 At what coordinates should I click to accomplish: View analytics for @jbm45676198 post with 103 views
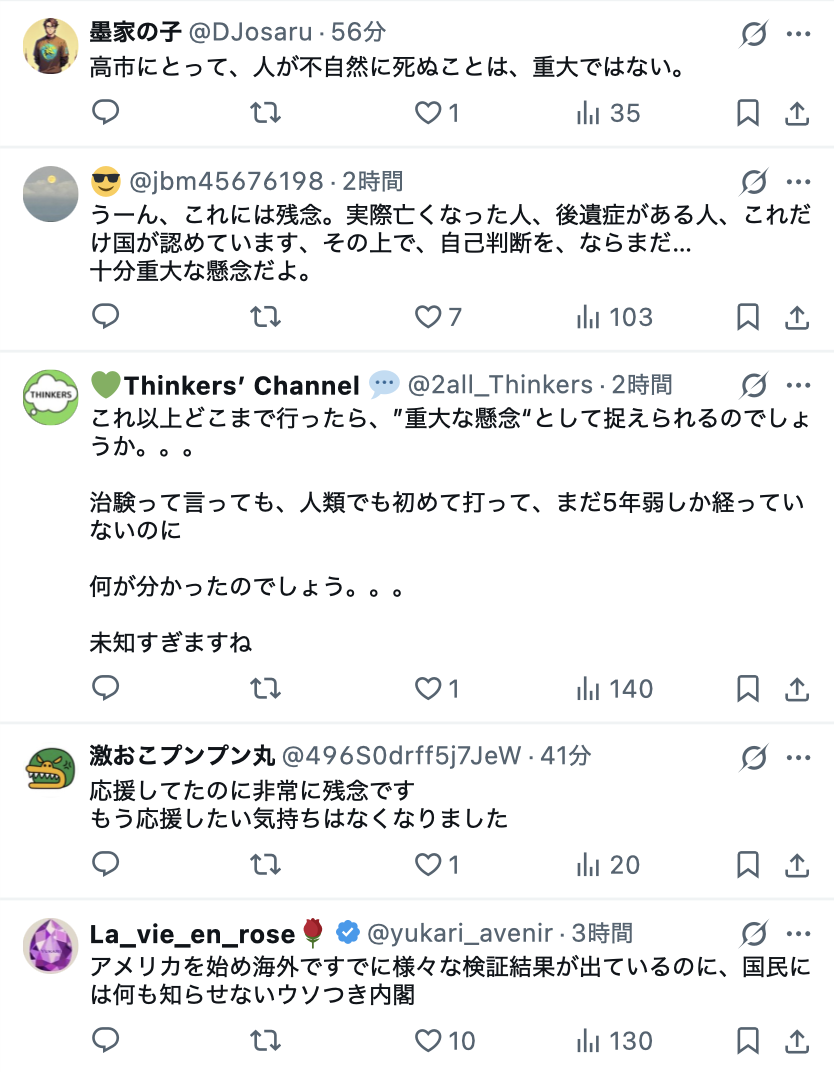pyautogui.click(x=614, y=317)
